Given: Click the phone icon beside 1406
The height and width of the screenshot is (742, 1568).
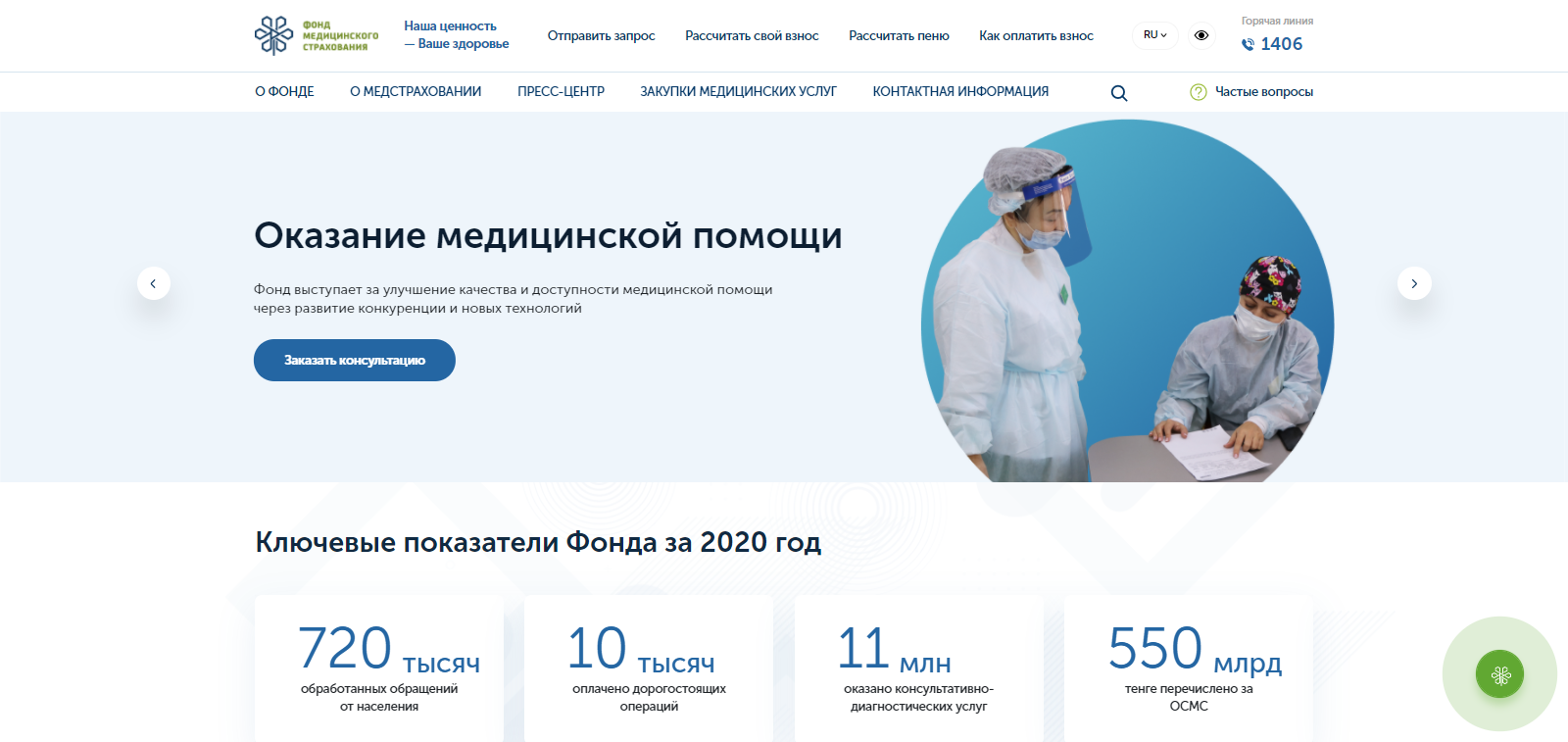Looking at the screenshot, I should pos(1248,44).
